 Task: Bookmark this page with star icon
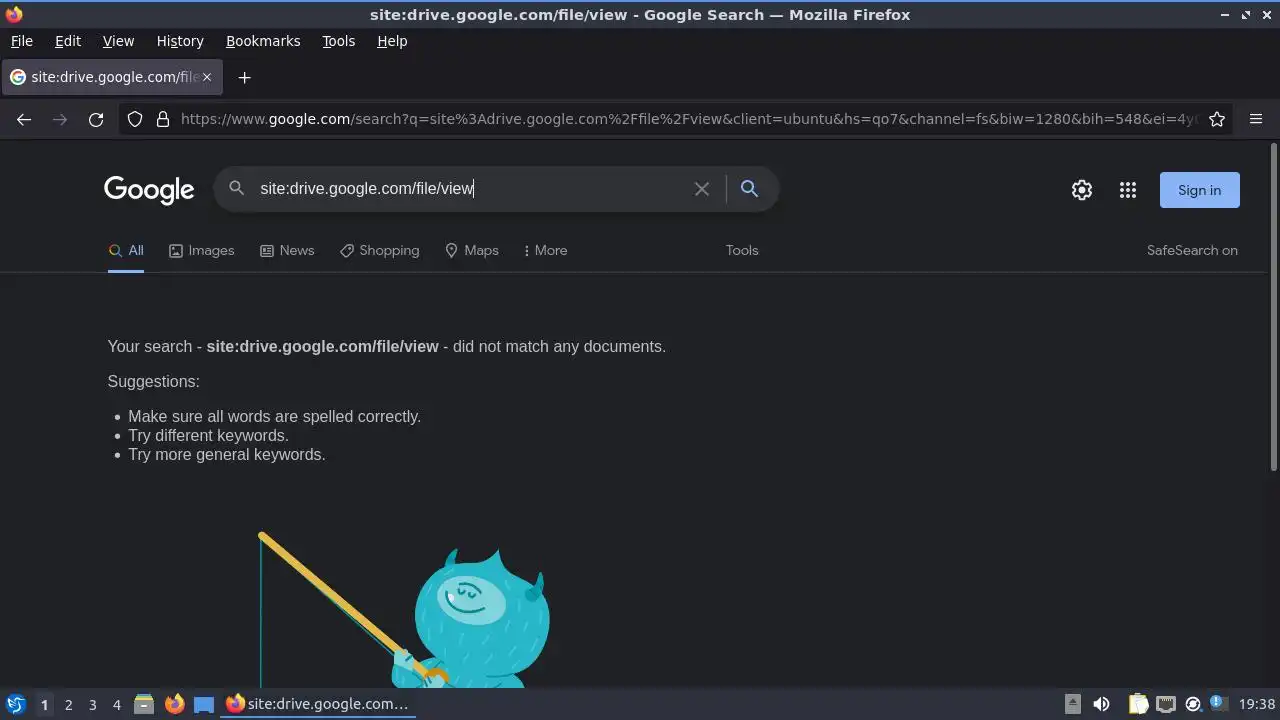(1217, 119)
